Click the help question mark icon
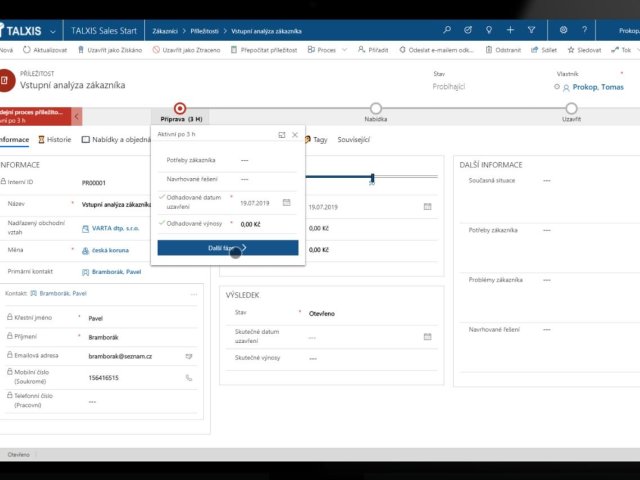 click(x=586, y=30)
